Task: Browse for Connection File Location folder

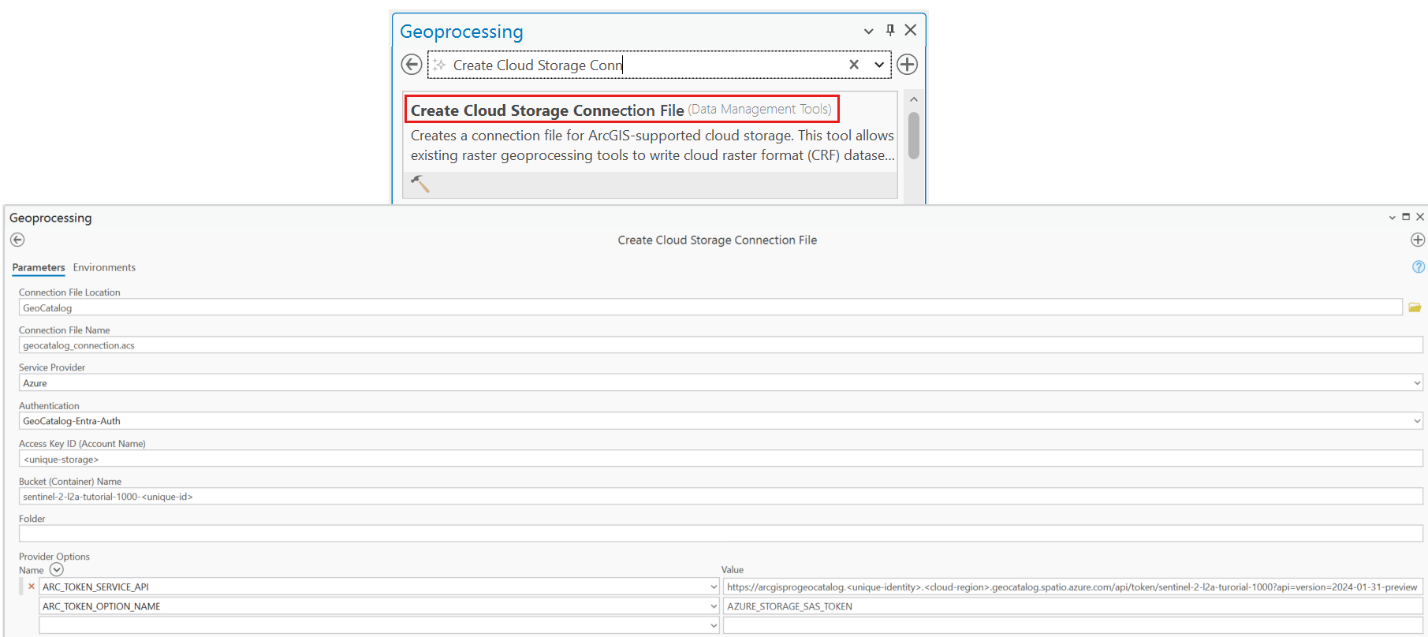Action: 1414,308
